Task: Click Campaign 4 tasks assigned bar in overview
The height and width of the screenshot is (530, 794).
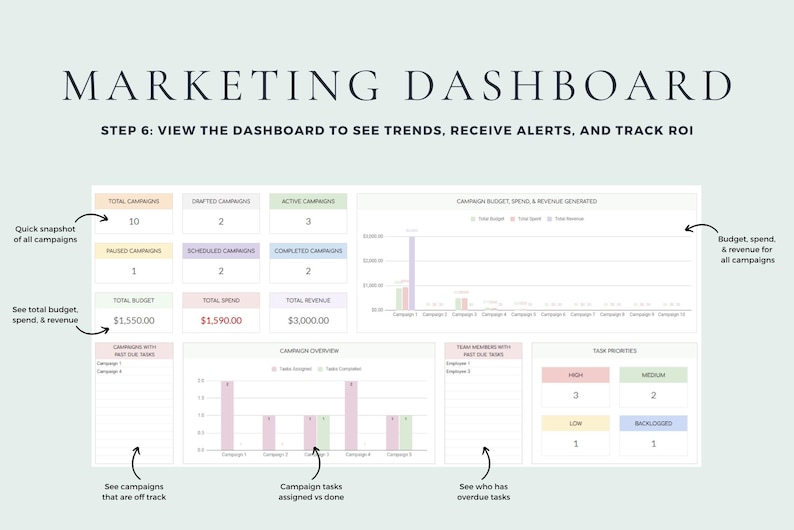Action: click(x=351, y=416)
